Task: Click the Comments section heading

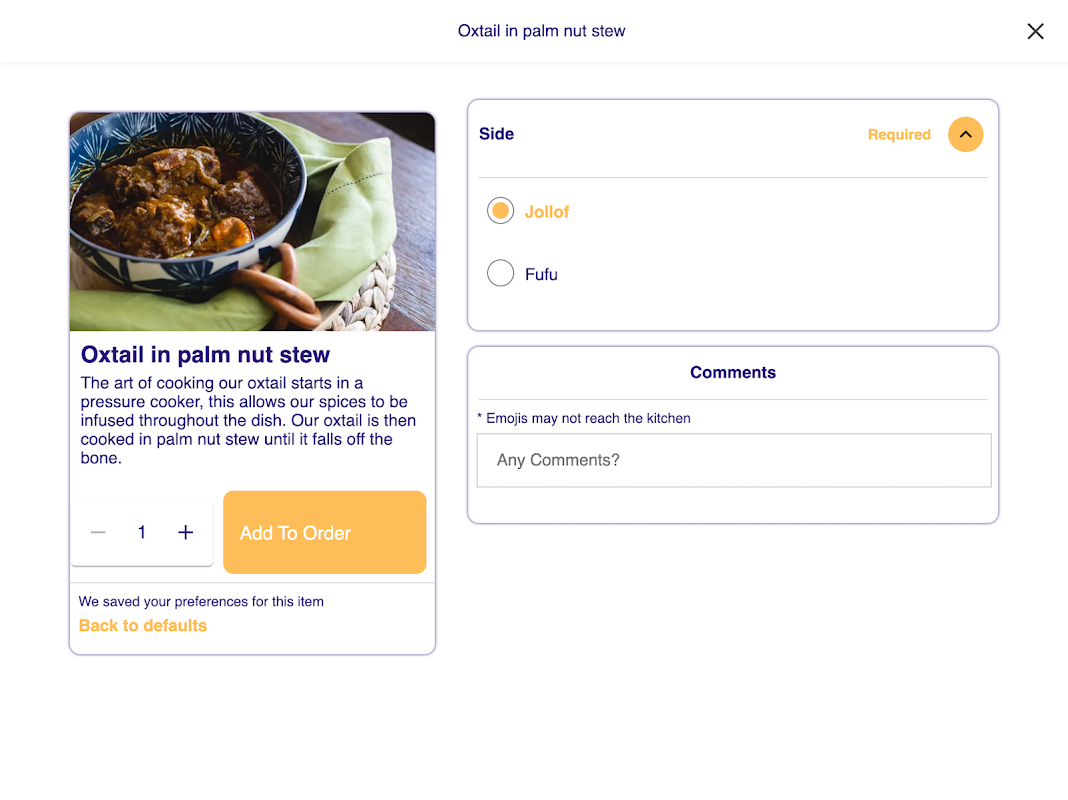Action: [733, 372]
